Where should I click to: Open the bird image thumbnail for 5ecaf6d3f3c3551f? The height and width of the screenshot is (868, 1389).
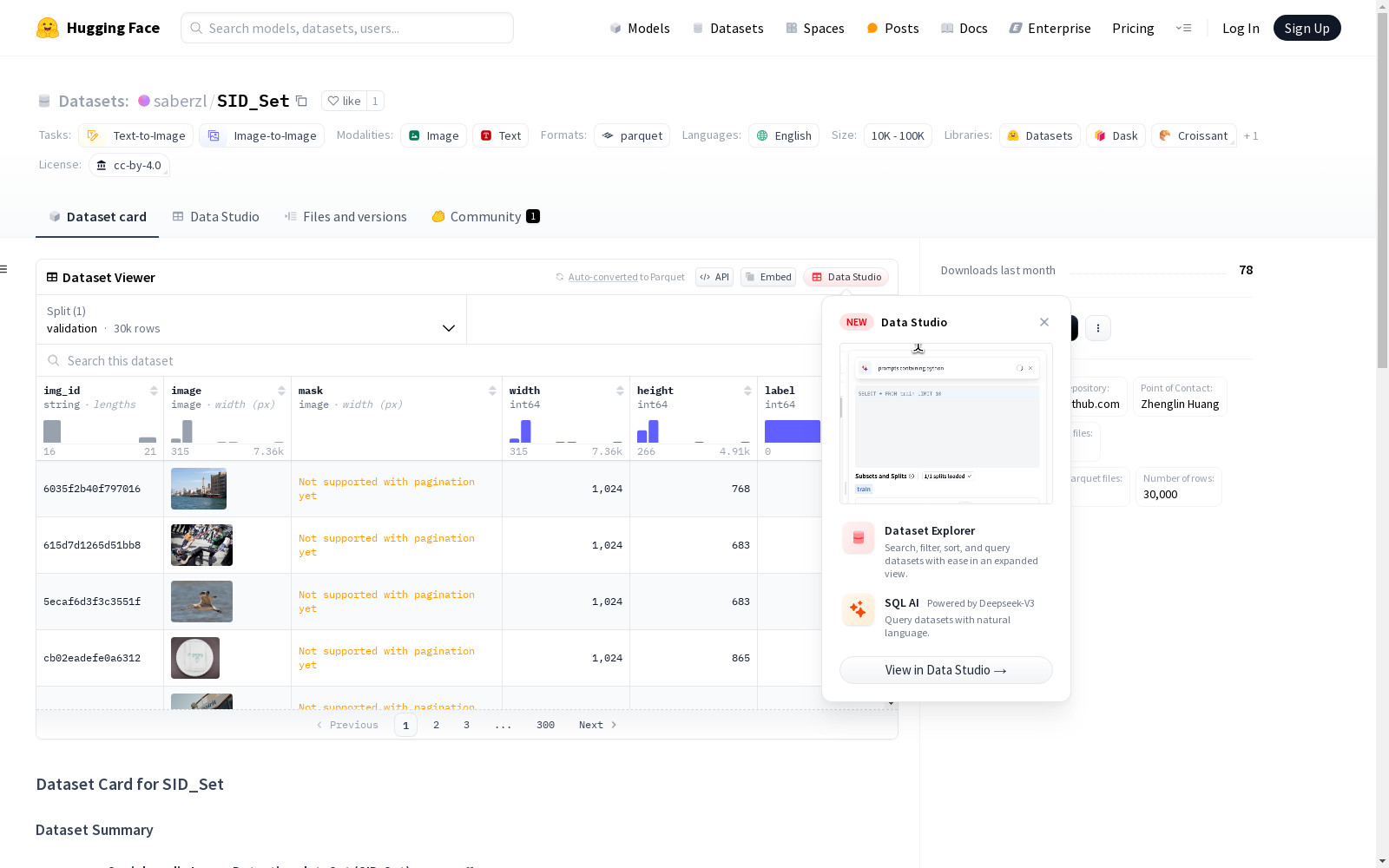point(201,602)
